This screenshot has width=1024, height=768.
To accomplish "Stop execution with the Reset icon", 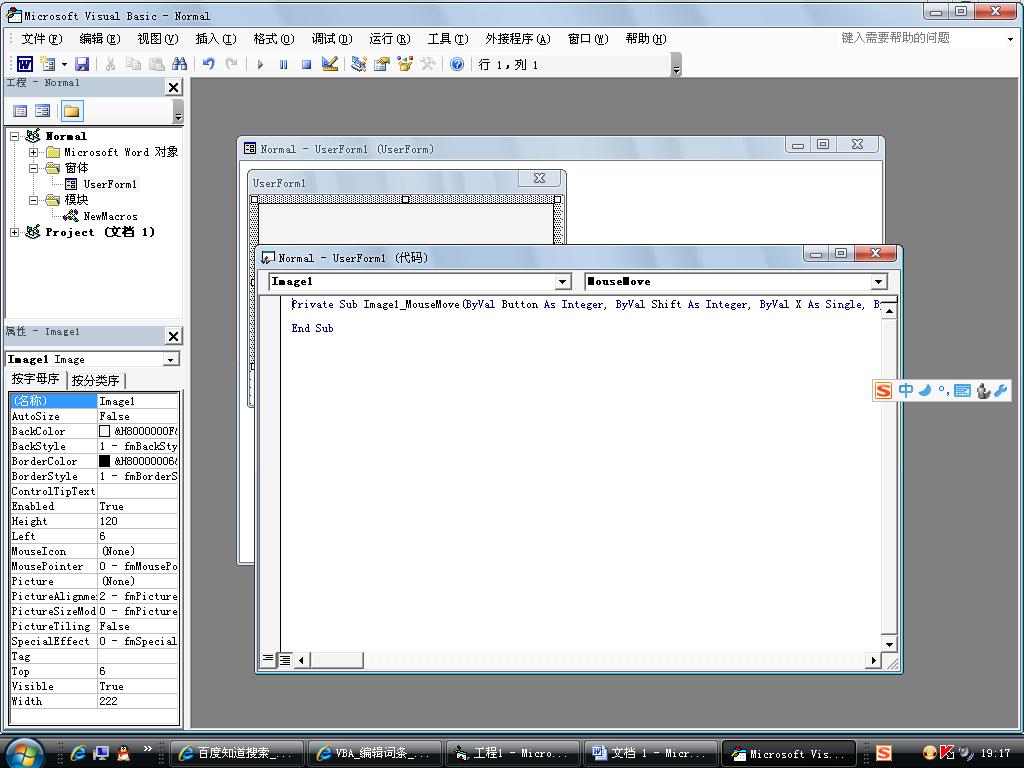I will coord(306,64).
